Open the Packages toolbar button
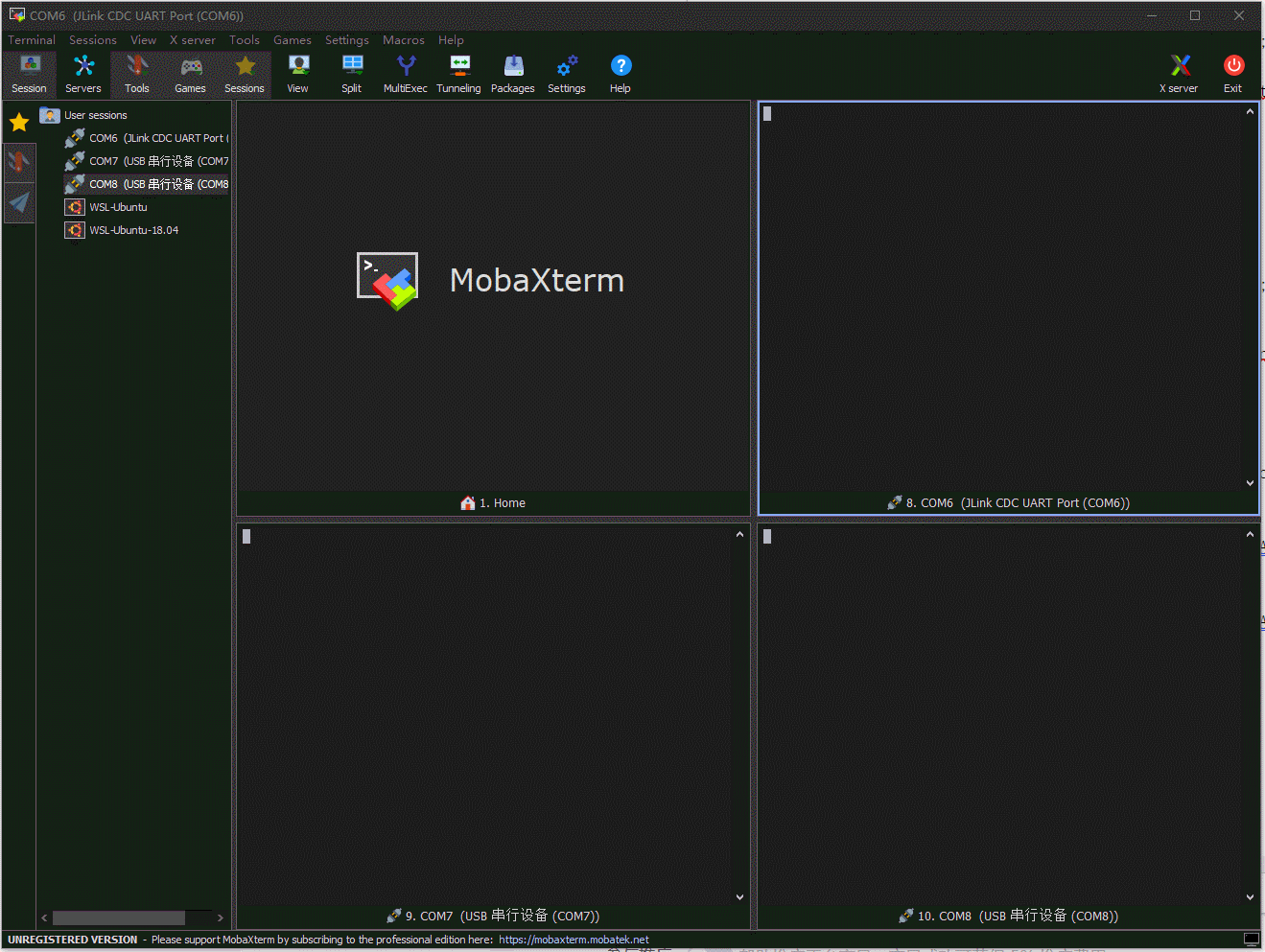The image size is (1265, 952). pos(513,75)
